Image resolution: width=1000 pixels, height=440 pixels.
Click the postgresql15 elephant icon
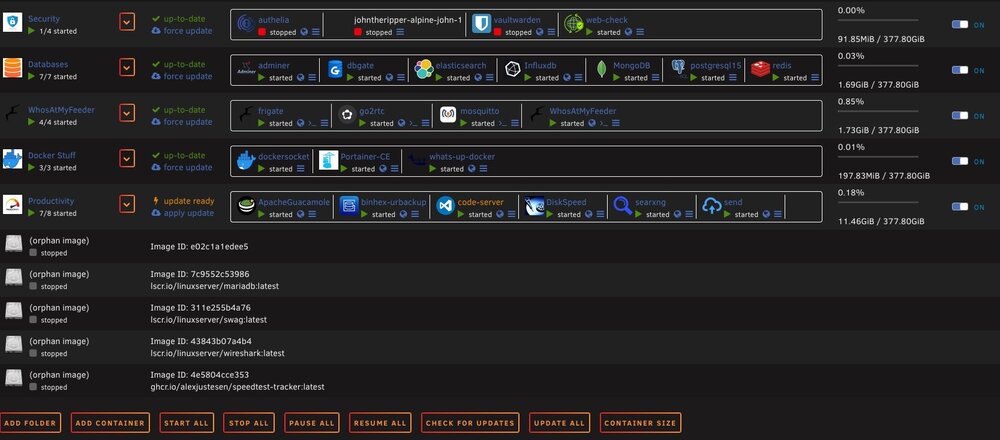click(679, 70)
